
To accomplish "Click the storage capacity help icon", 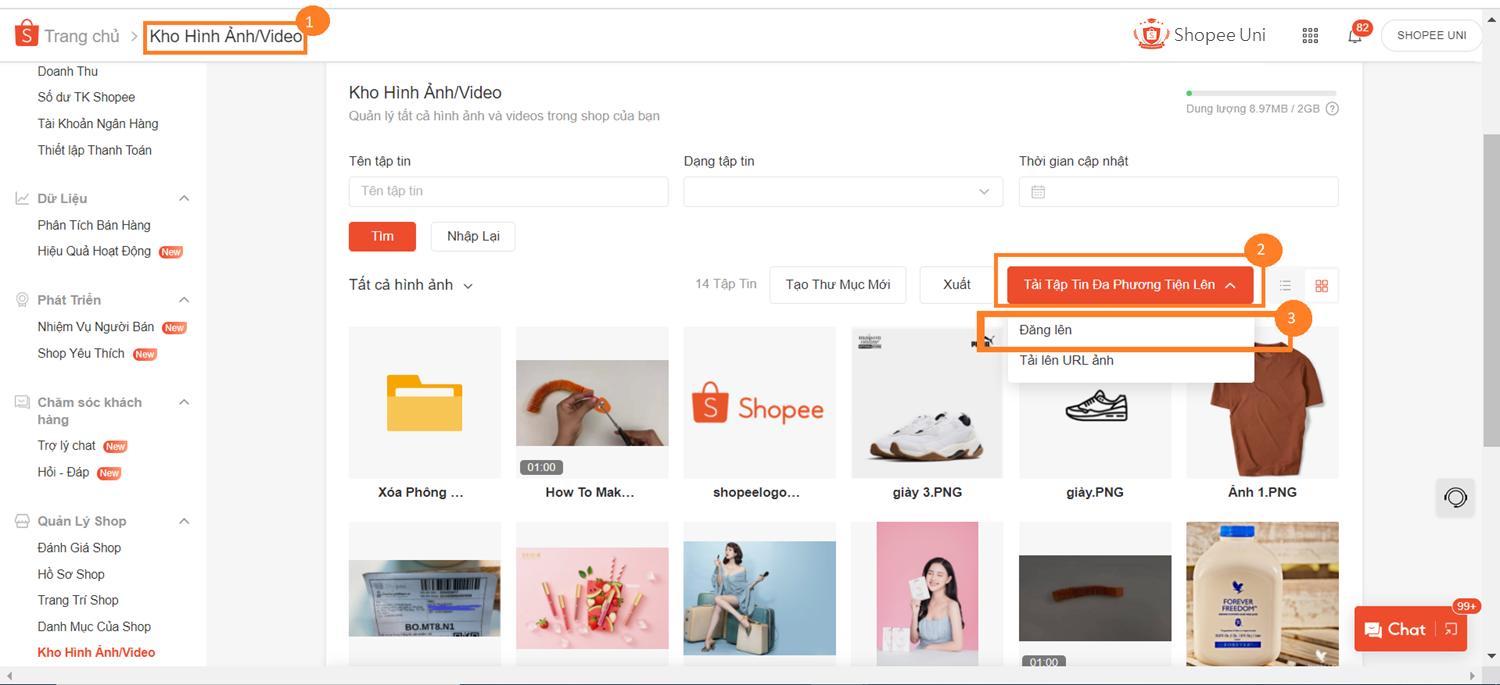I will pyautogui.click(x=1331, y=109).
